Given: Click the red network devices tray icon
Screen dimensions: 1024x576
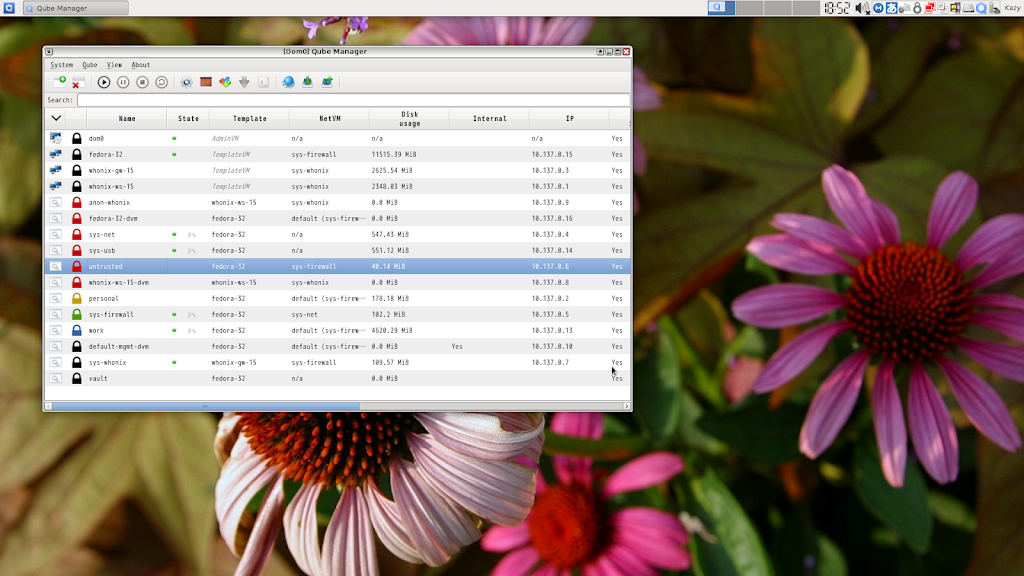Looking at the screenshot, I should click(x=930, y=8).
